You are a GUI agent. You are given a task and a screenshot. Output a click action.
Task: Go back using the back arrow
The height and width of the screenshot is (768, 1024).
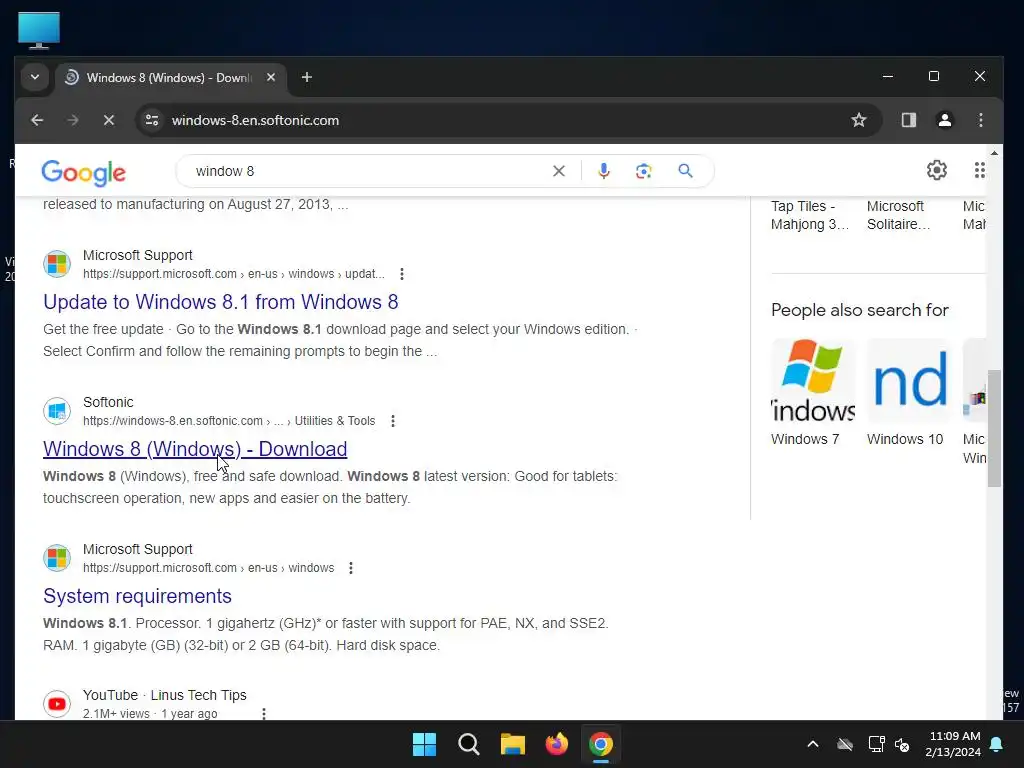point(37,120)
